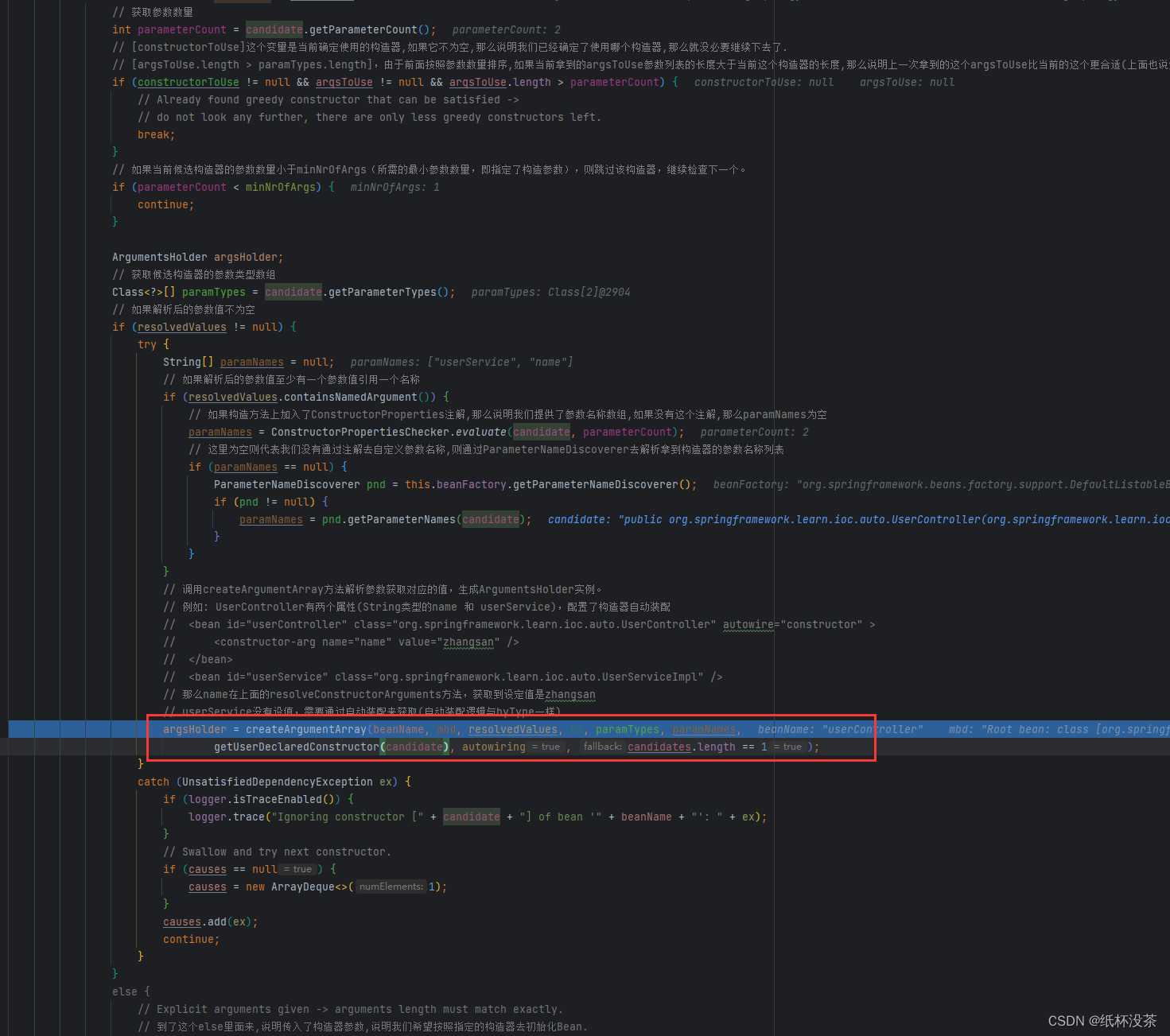This screenshot has height=1036, width=1170.
Task: Click the 'paramTypes: Class[2]@2904' debug hint
Action: coord(550,292)
